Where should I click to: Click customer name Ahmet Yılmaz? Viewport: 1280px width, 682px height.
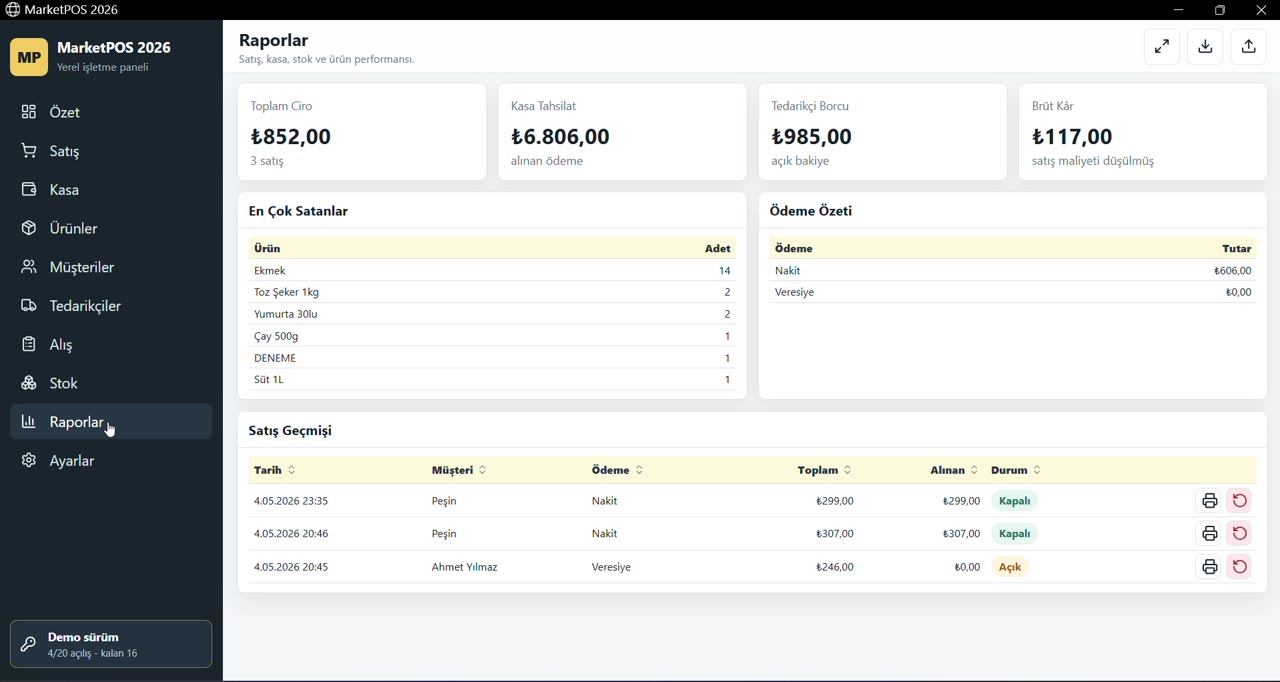coord(465,567)
